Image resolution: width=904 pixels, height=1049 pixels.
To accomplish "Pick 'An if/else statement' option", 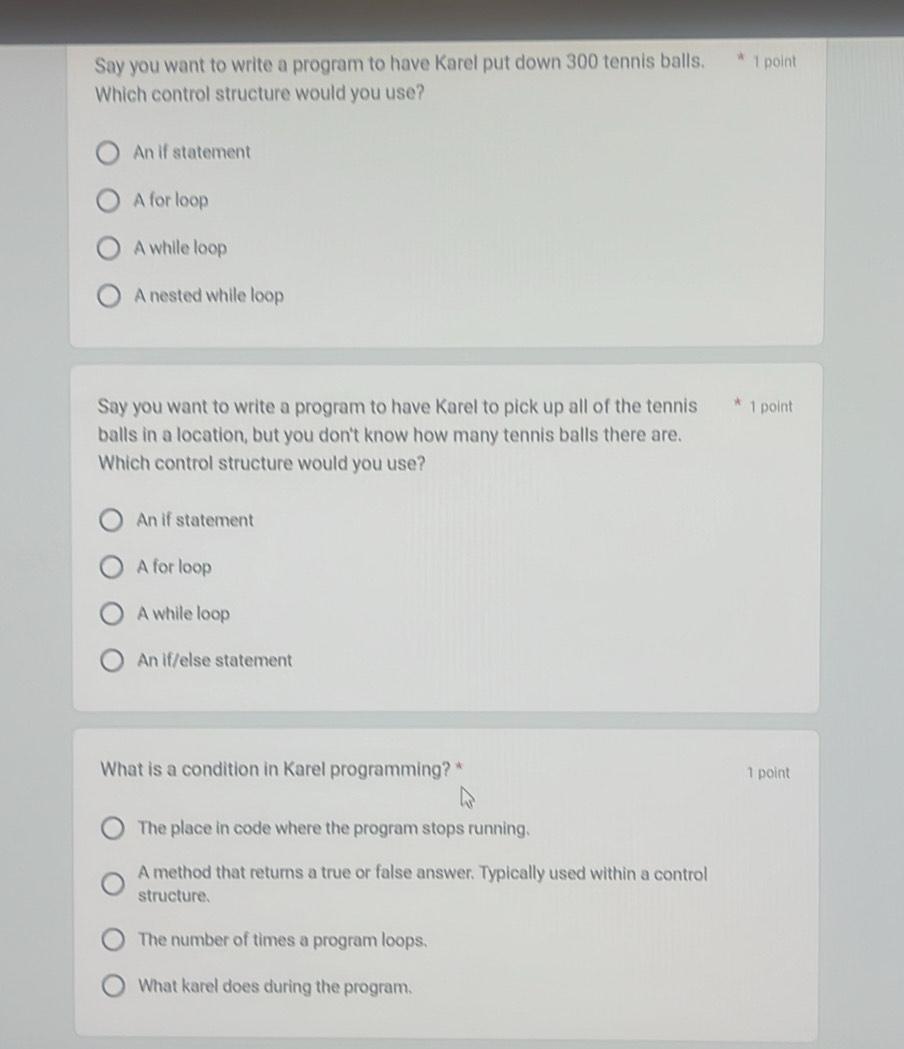I will point(113,660).
